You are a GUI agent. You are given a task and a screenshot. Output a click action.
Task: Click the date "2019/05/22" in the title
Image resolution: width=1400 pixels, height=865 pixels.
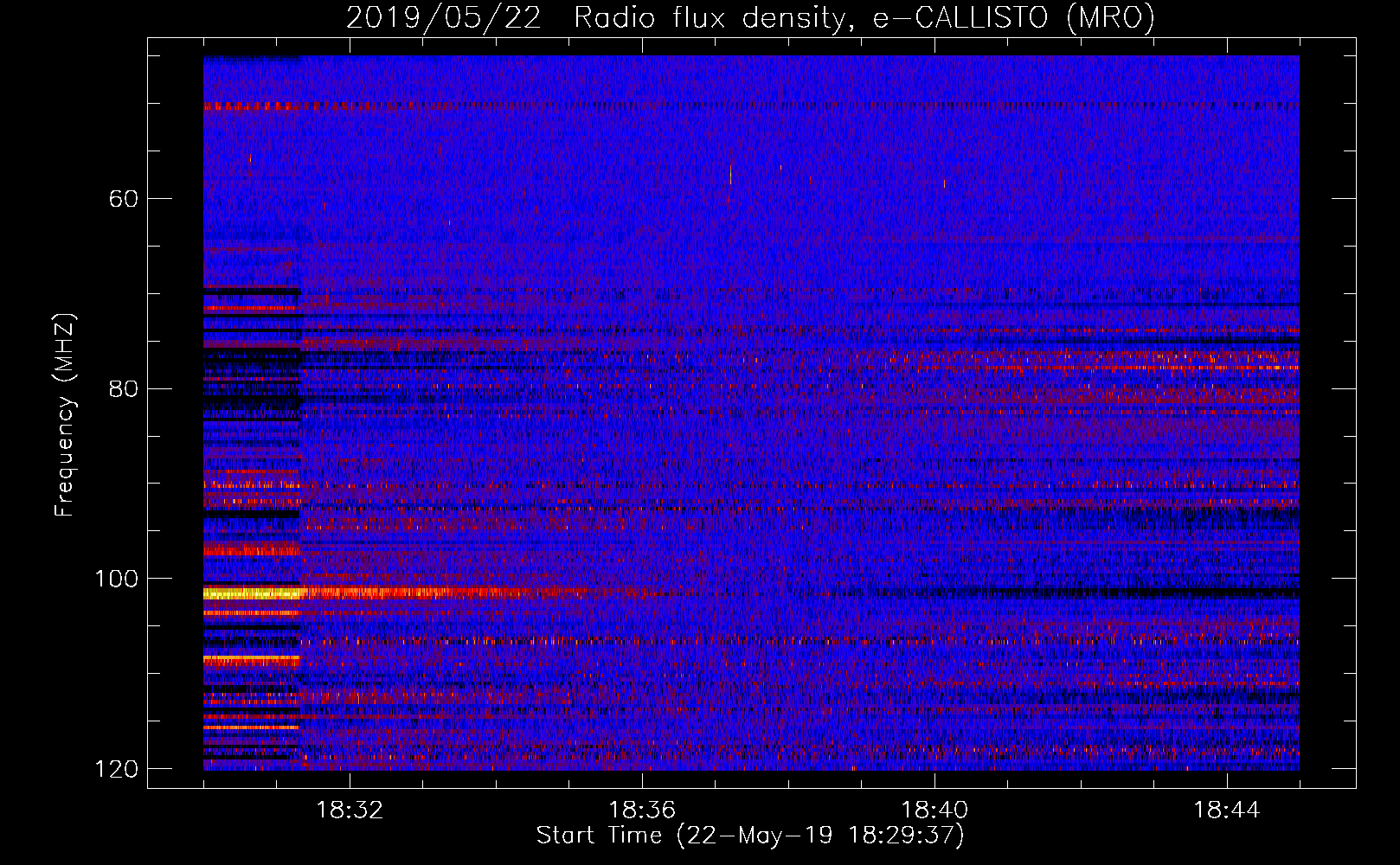[x=444, y=17]
